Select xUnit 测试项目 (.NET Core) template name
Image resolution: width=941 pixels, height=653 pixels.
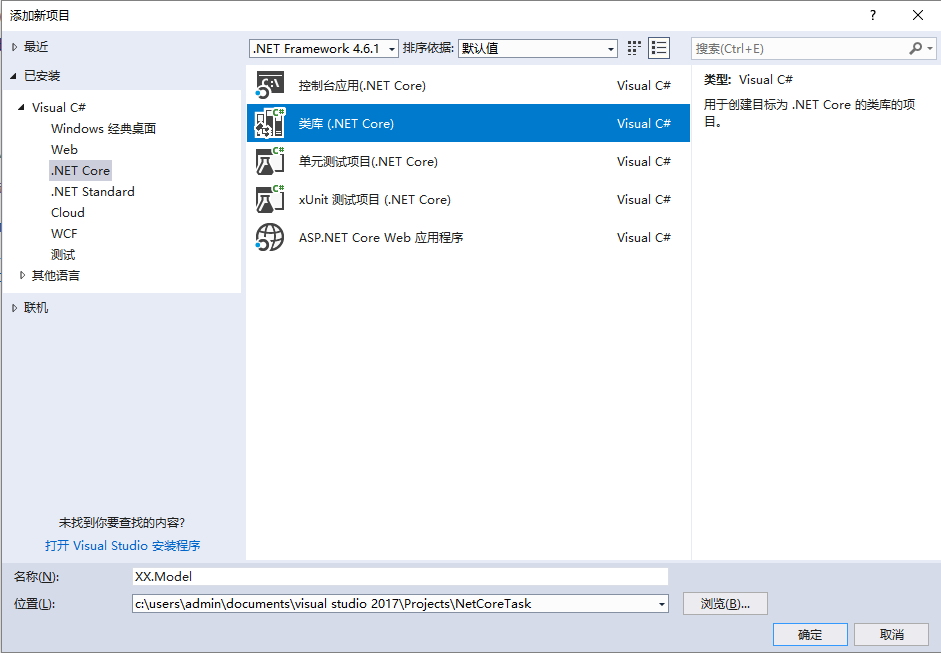point(374,199)
